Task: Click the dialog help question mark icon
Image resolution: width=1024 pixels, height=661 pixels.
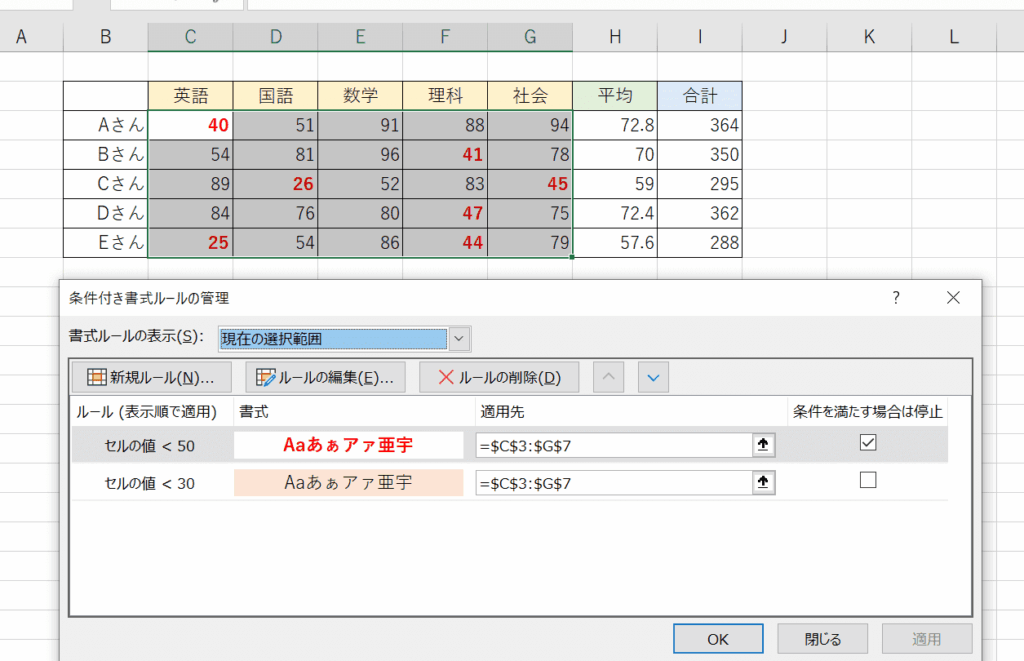Action: tap(896, 297)
